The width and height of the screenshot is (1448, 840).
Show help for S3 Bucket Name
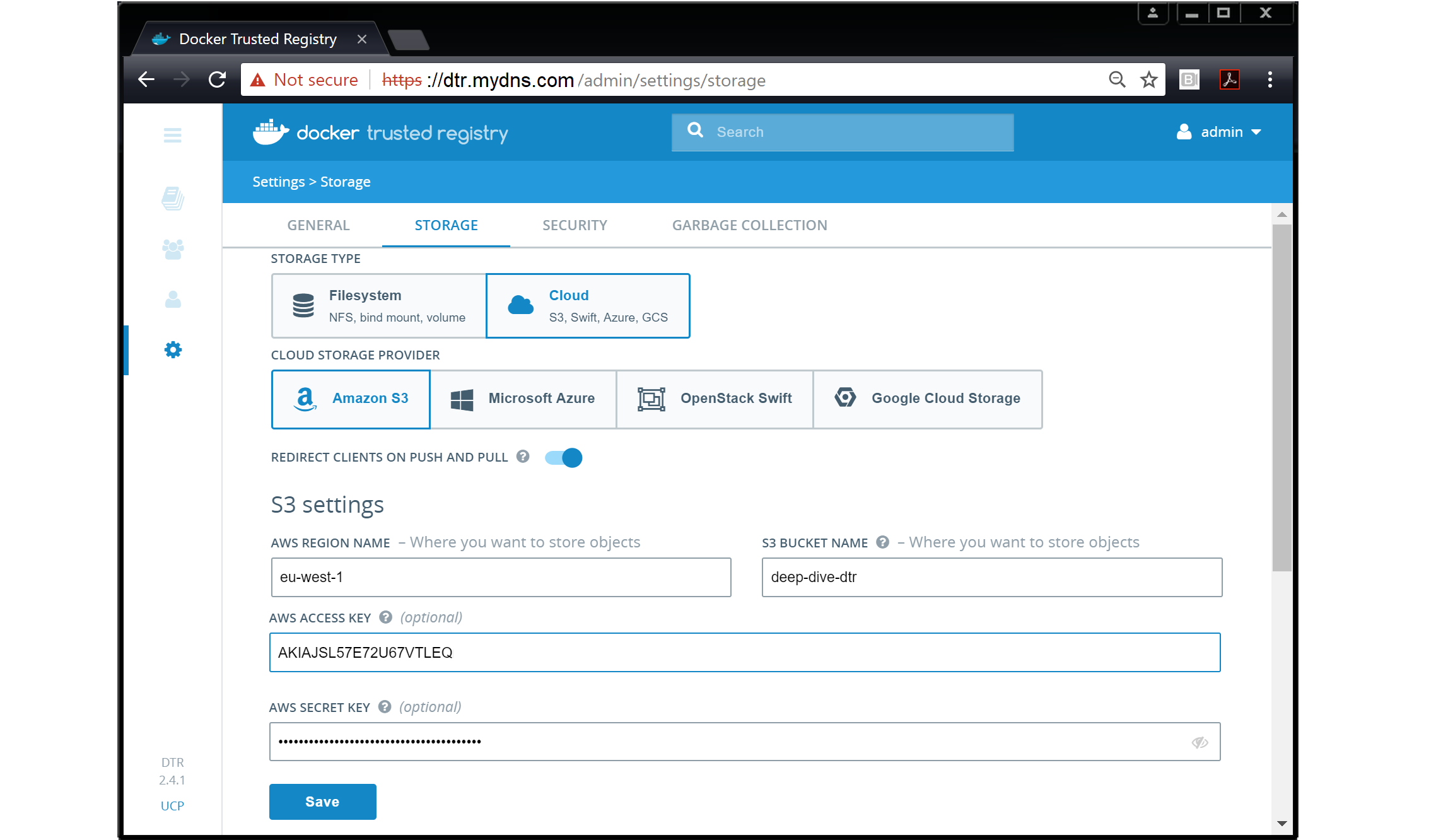pos(882,542)
